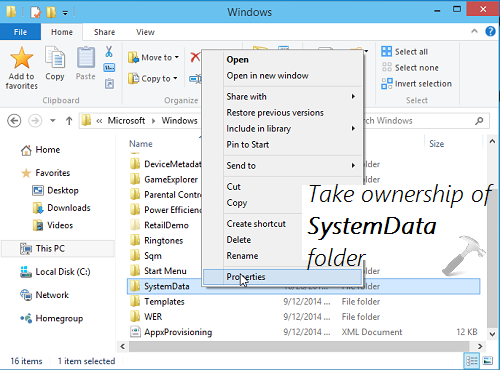Click the red Delete X icon

coord(195,57)
